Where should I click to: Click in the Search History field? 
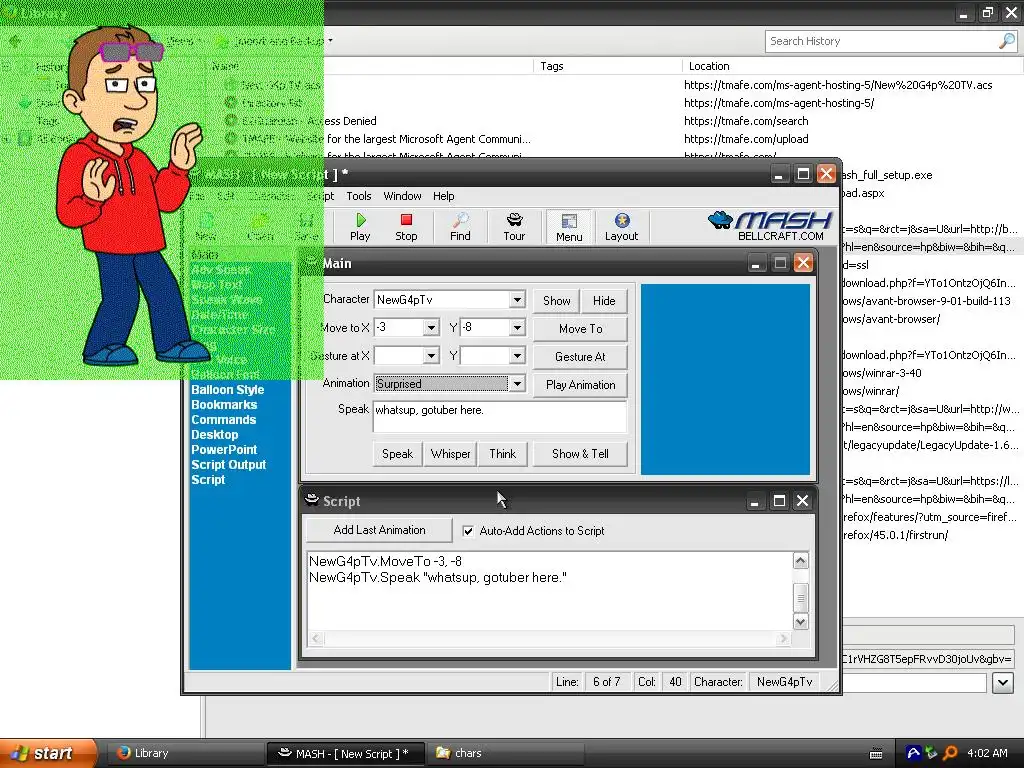pyautogui.click(x=882, y=41)
